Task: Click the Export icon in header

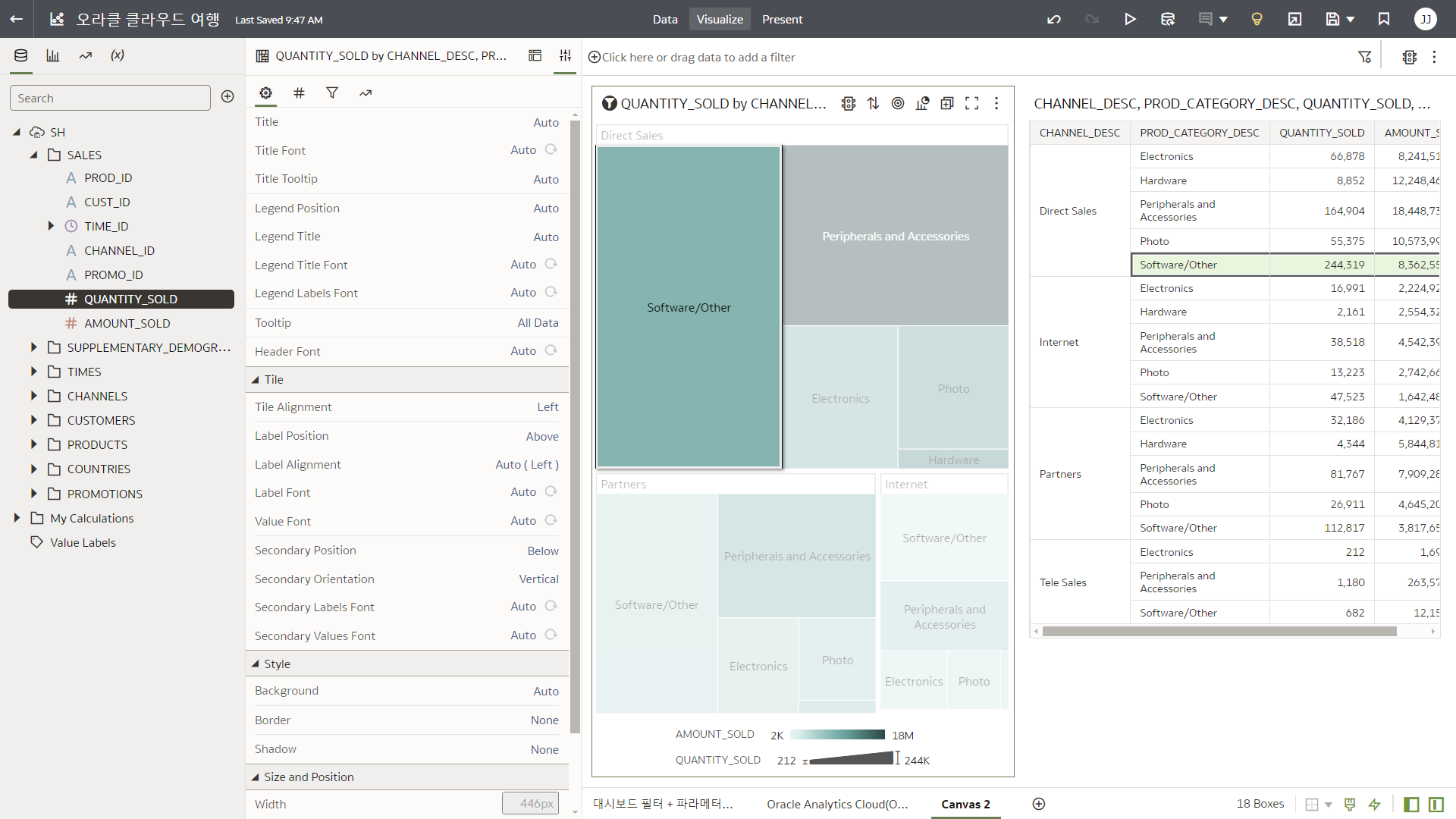Action: pos(1294,19)
